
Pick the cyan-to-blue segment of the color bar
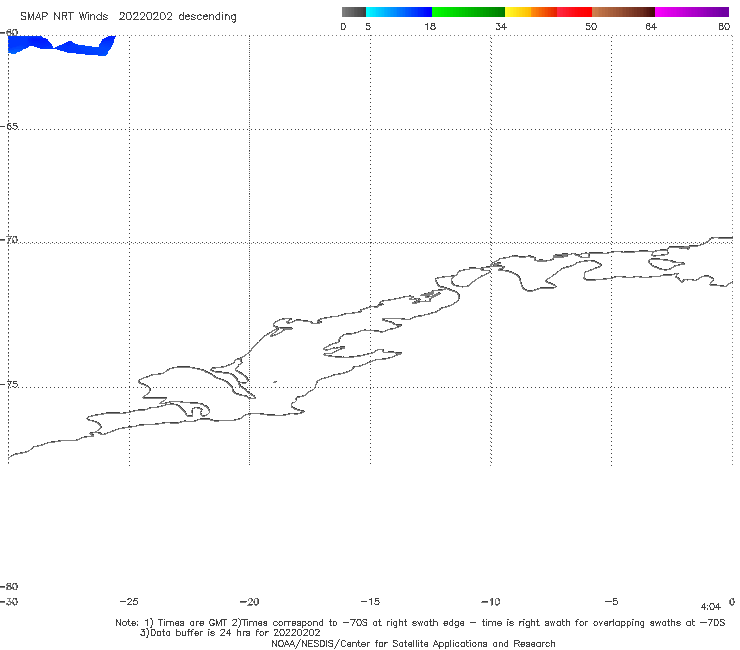pos(399,12)
